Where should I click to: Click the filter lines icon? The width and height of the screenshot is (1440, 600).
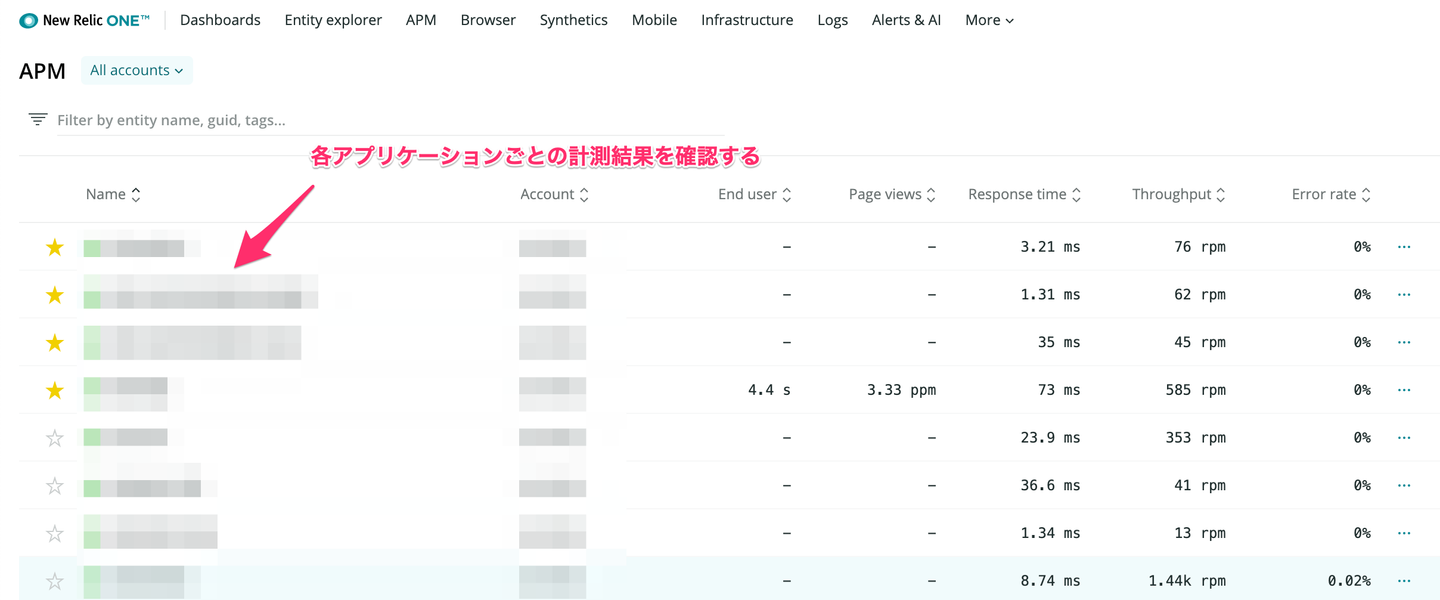38,120
